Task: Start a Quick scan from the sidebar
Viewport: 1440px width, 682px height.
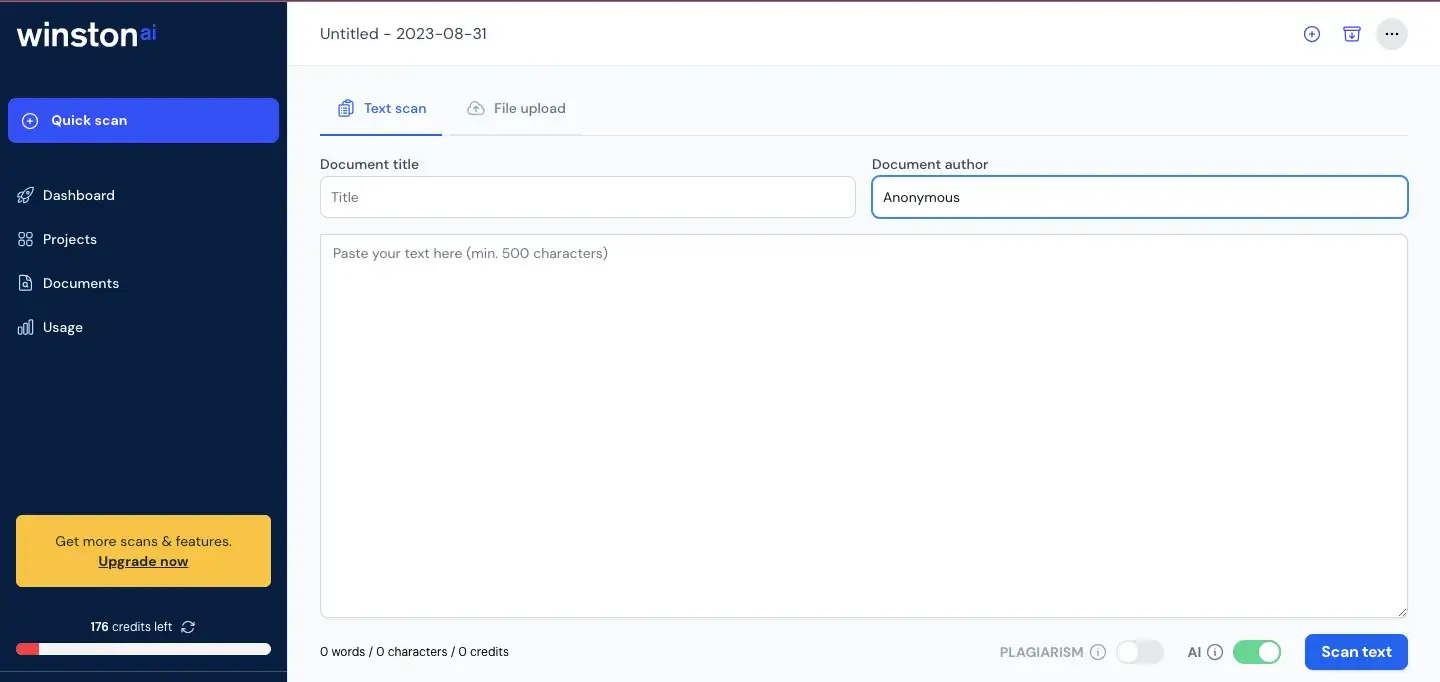Action: pos(143,120)
